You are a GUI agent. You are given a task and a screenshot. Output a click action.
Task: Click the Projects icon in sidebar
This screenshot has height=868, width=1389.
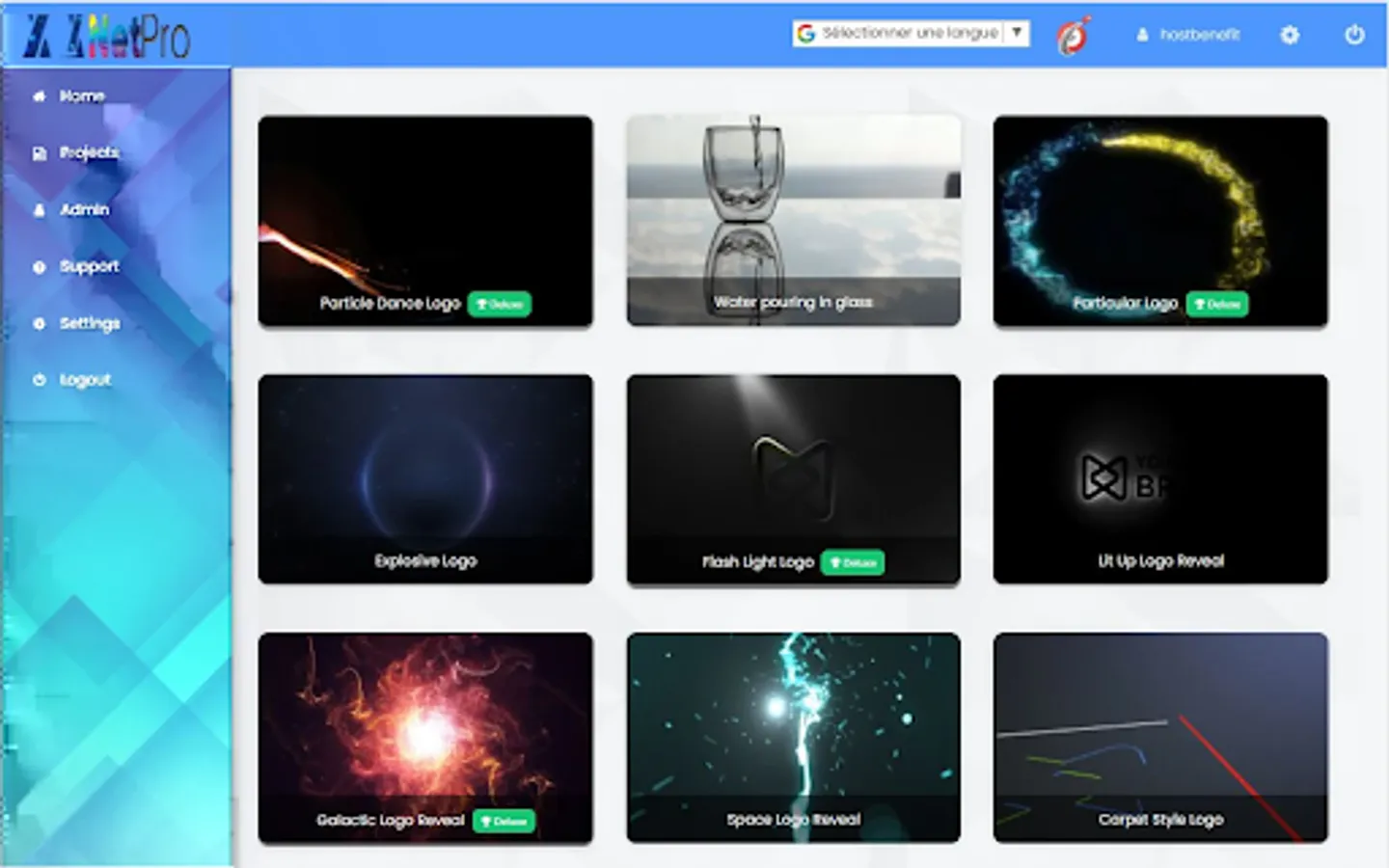point(40,153)
